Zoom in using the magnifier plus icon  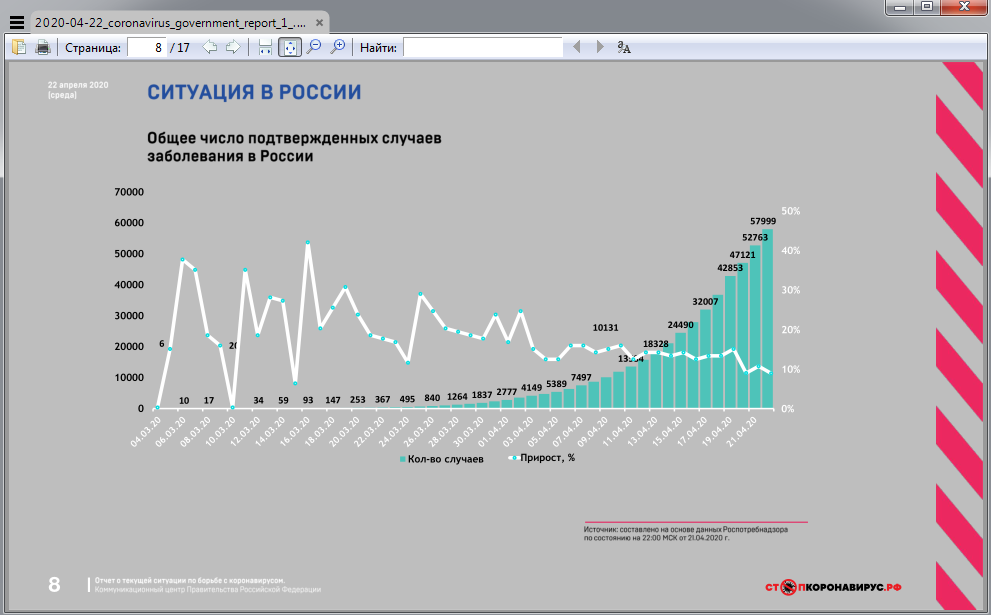[x=338, y=47]
